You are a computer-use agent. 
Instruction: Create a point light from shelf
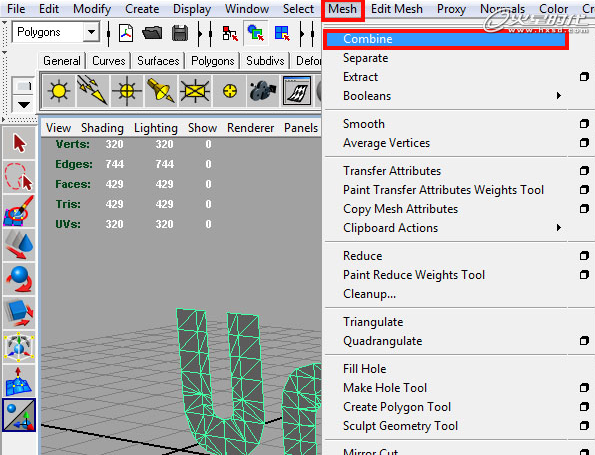pos(127,91)
